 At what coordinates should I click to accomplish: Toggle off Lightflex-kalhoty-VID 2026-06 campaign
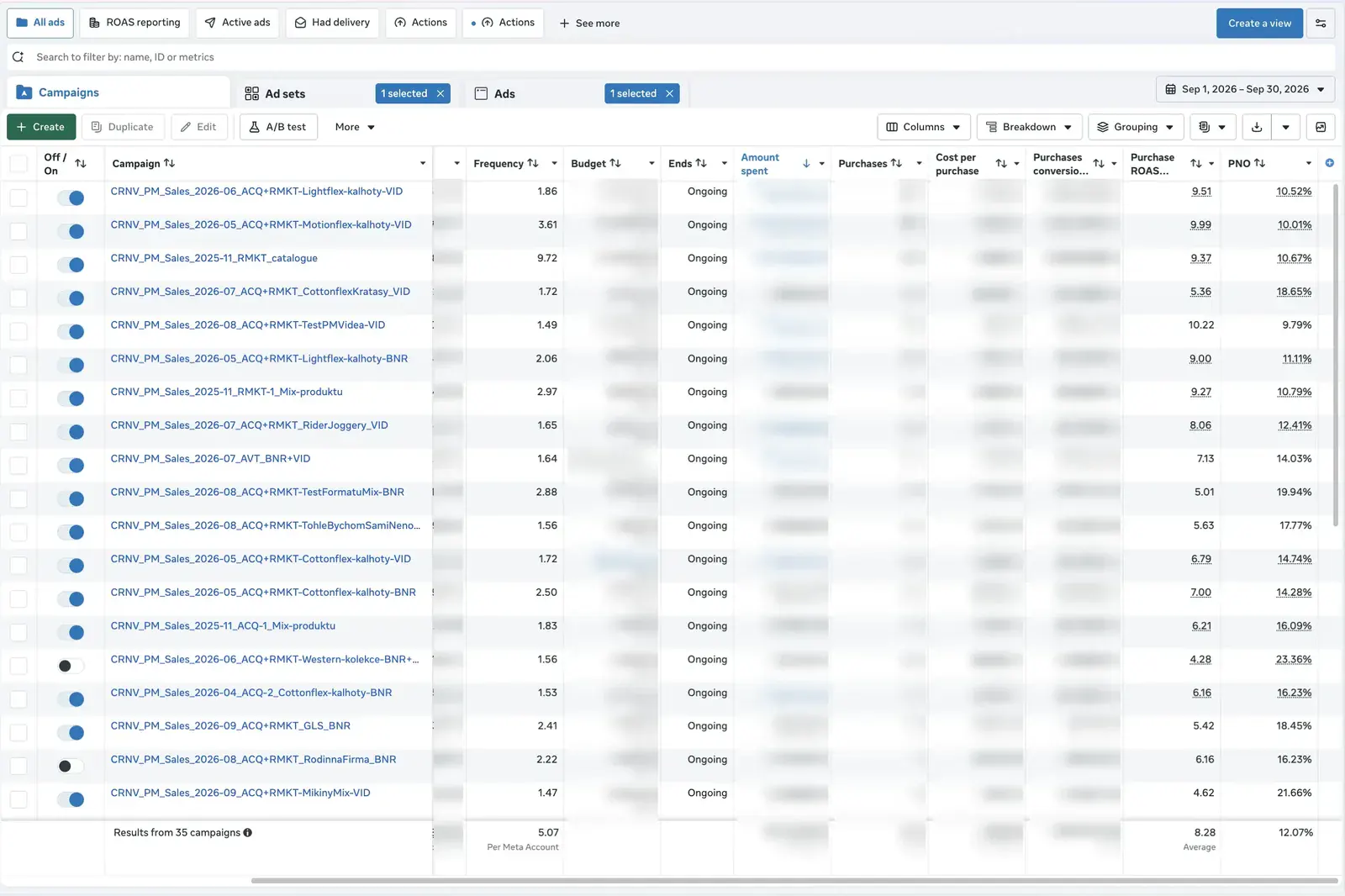tap(71, 198)
